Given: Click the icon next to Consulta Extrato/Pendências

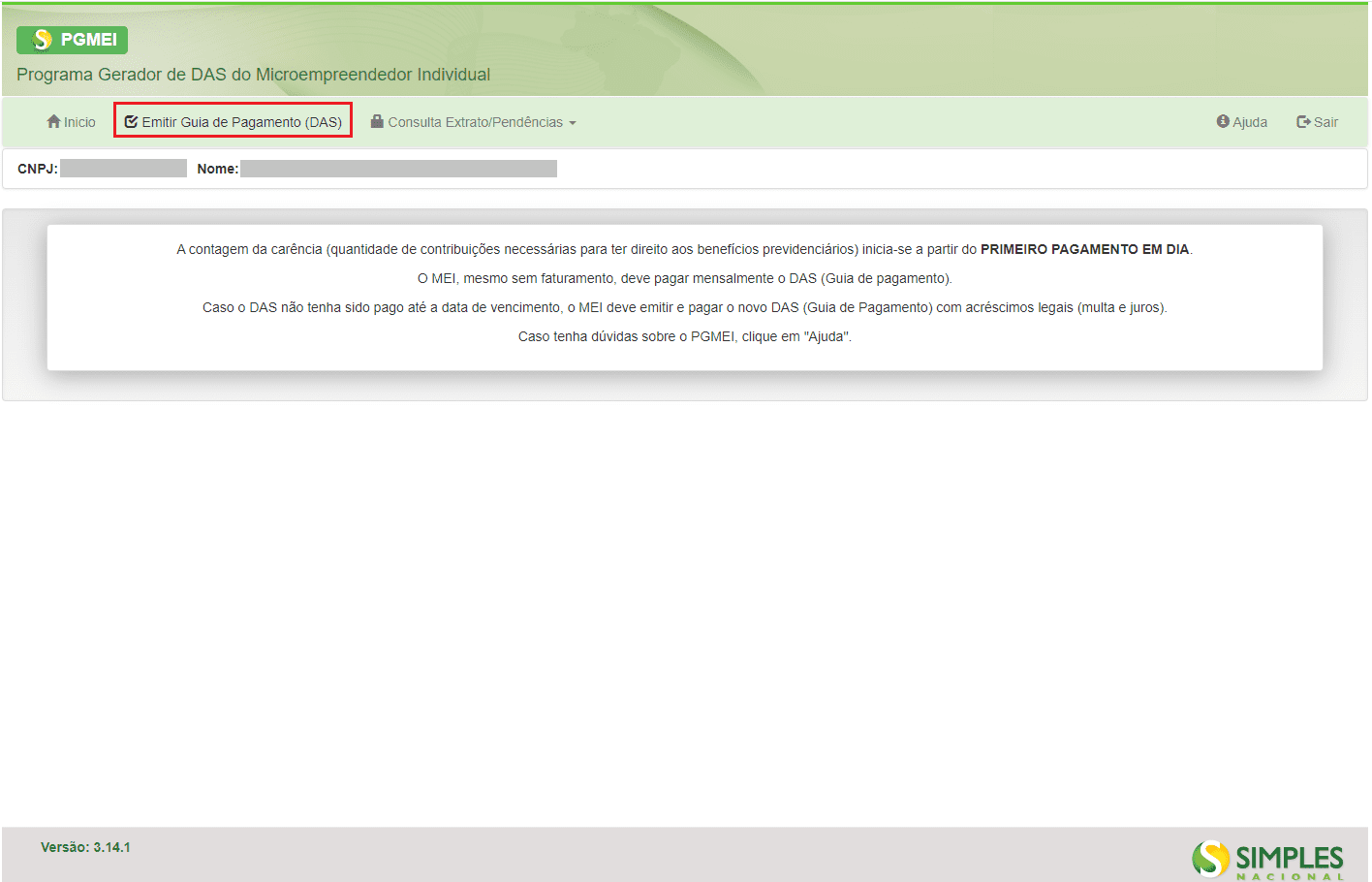Looking at the screenshot, I should (x=377, y=121).
